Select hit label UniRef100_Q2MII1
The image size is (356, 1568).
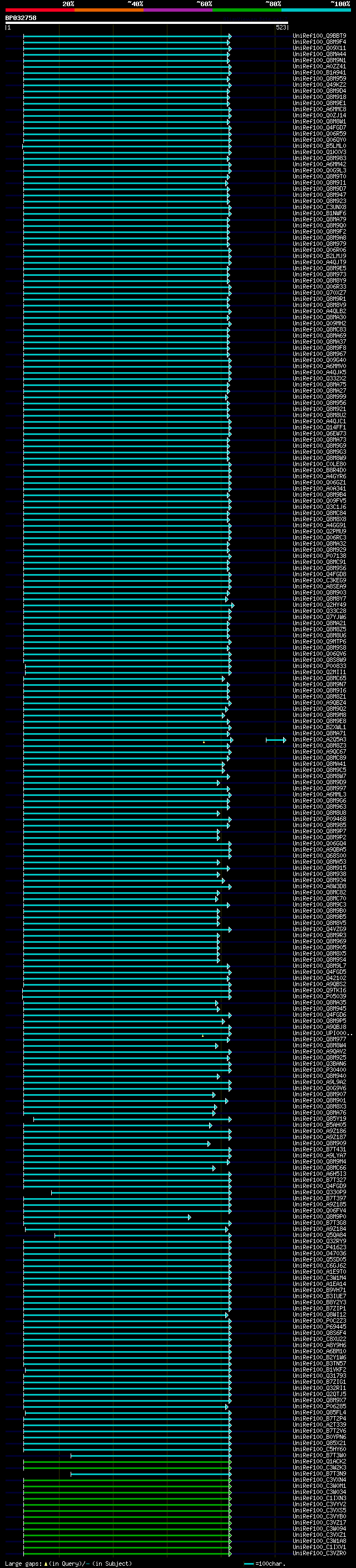[319, 672]
